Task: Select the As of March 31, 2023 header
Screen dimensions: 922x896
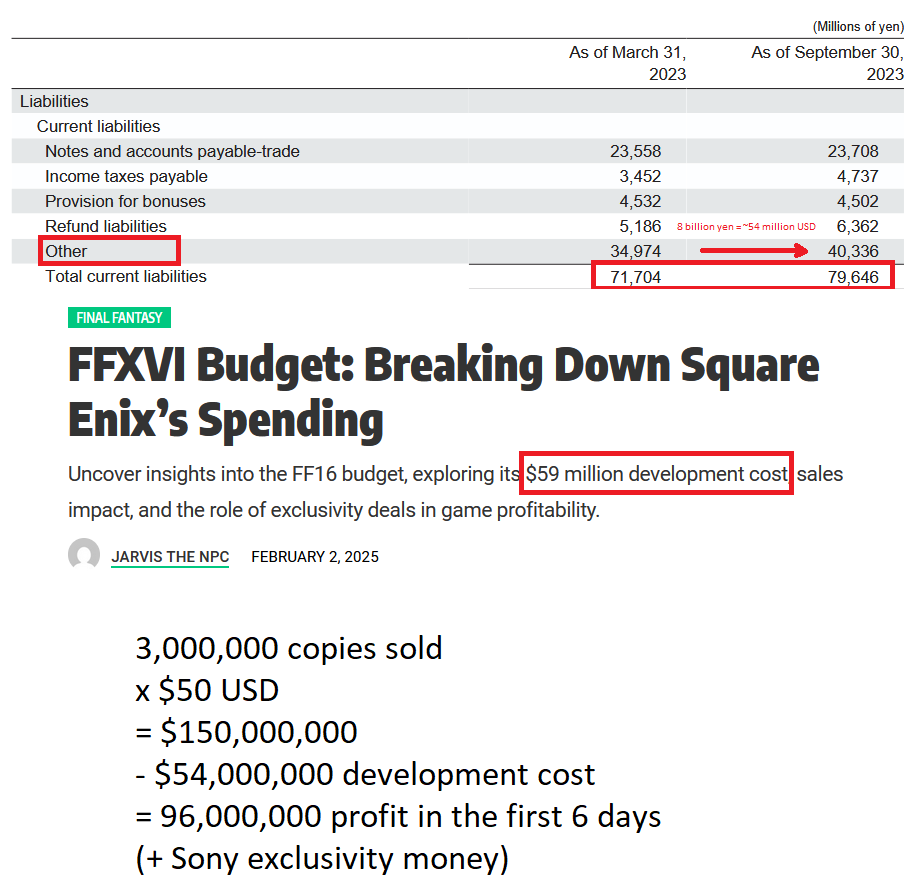Action: tap(627, 63)
